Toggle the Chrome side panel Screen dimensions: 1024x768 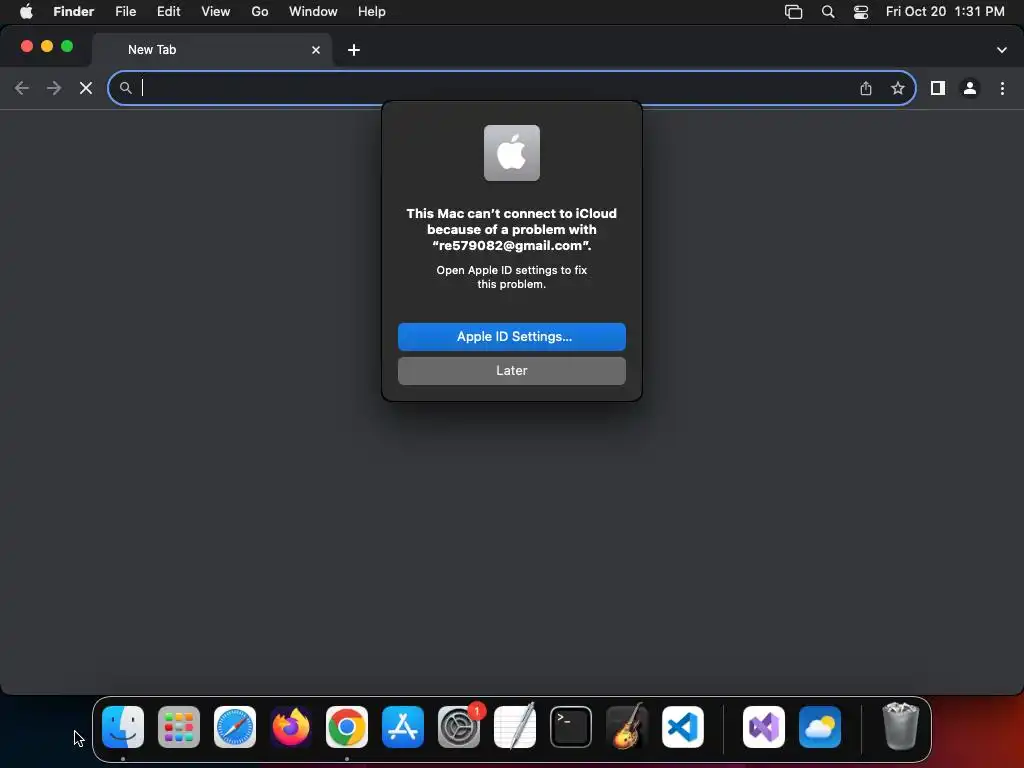point(938,88)
